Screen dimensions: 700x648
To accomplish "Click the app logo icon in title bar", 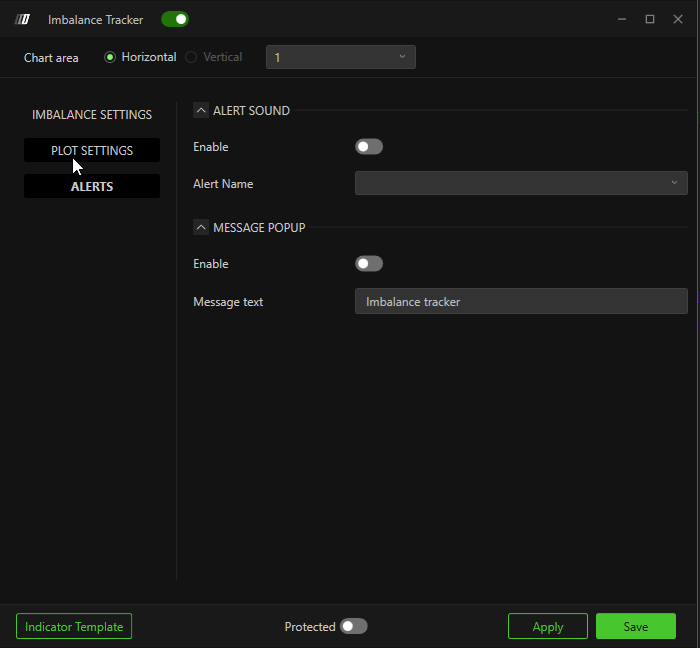I will point(23,19).
